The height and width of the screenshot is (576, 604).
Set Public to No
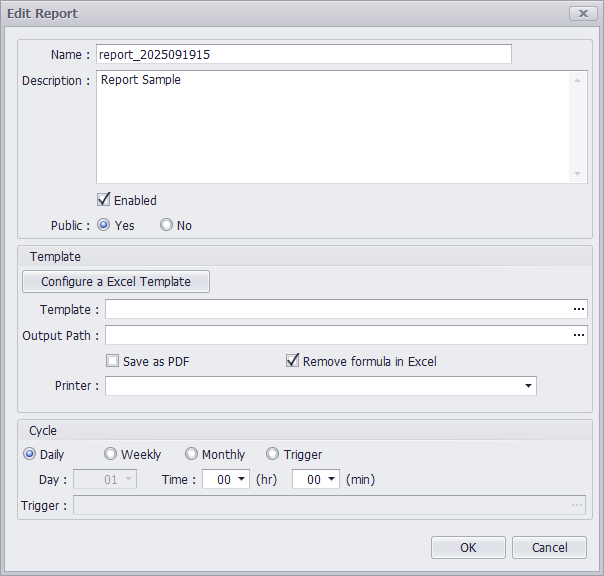(x=167, y=225)
